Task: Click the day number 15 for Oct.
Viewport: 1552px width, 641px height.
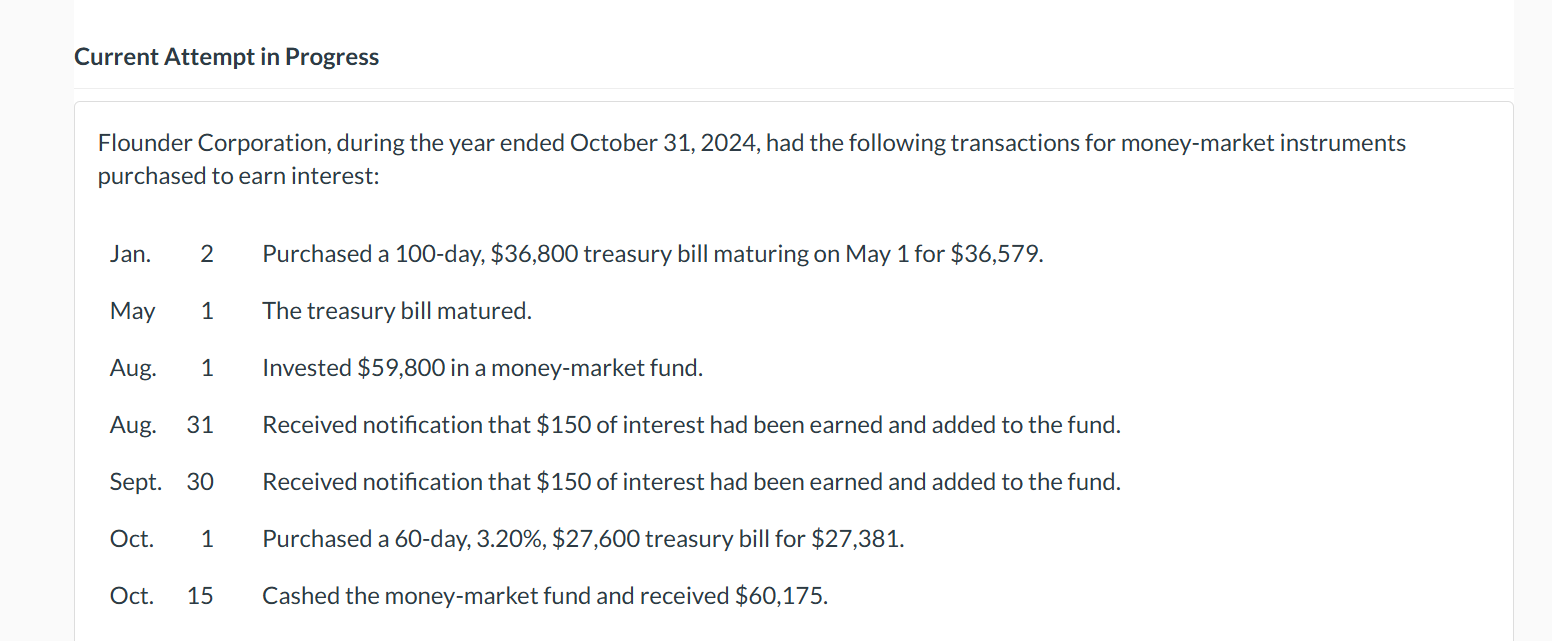Action: click(200, 596)
